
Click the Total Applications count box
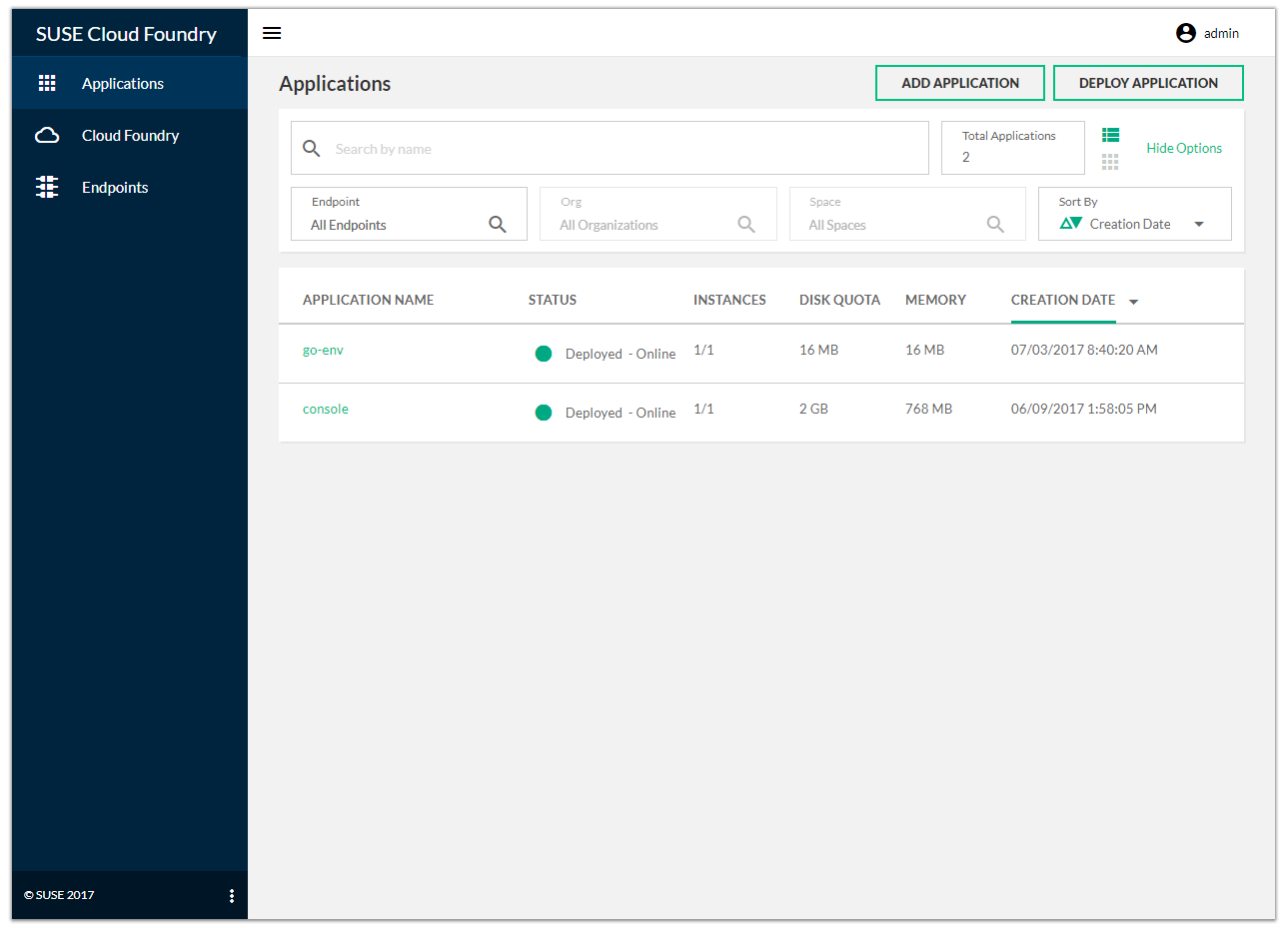(x=1013, y=148)
